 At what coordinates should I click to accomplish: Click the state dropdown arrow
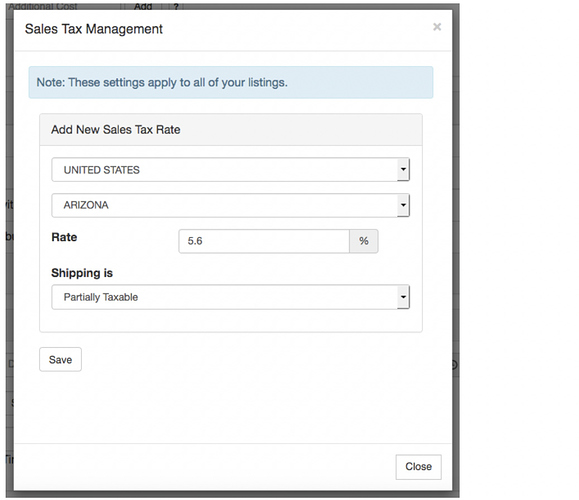(x=403, y=205)
